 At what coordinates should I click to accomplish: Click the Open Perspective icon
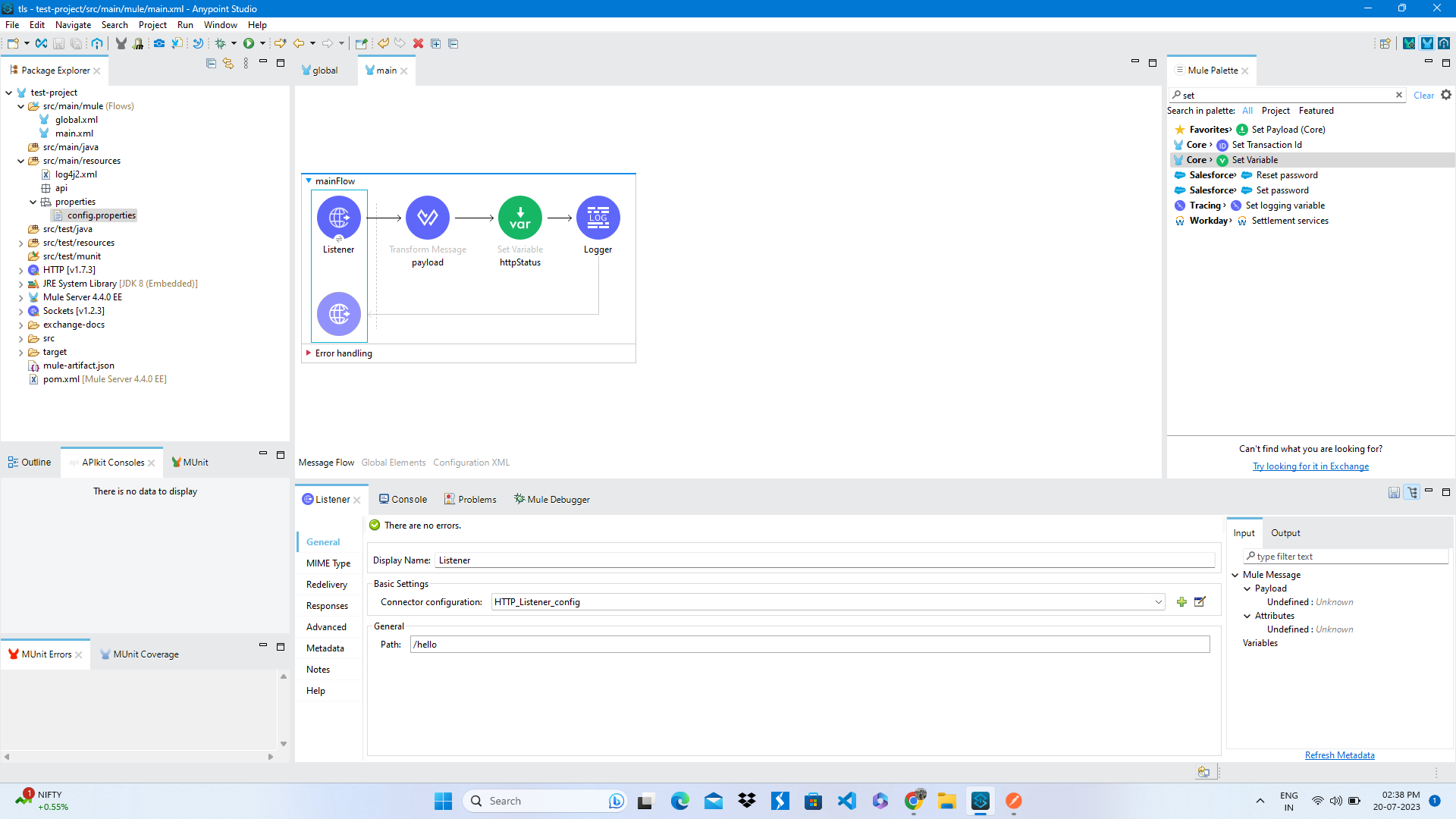(1385, 43)
